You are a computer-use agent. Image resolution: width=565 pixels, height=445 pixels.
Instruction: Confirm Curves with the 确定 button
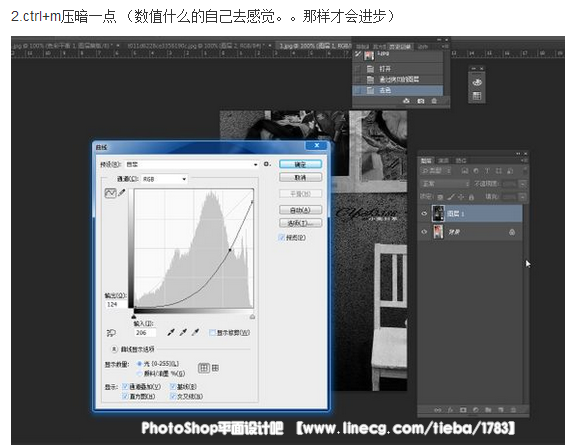click(x=301, y=164)
